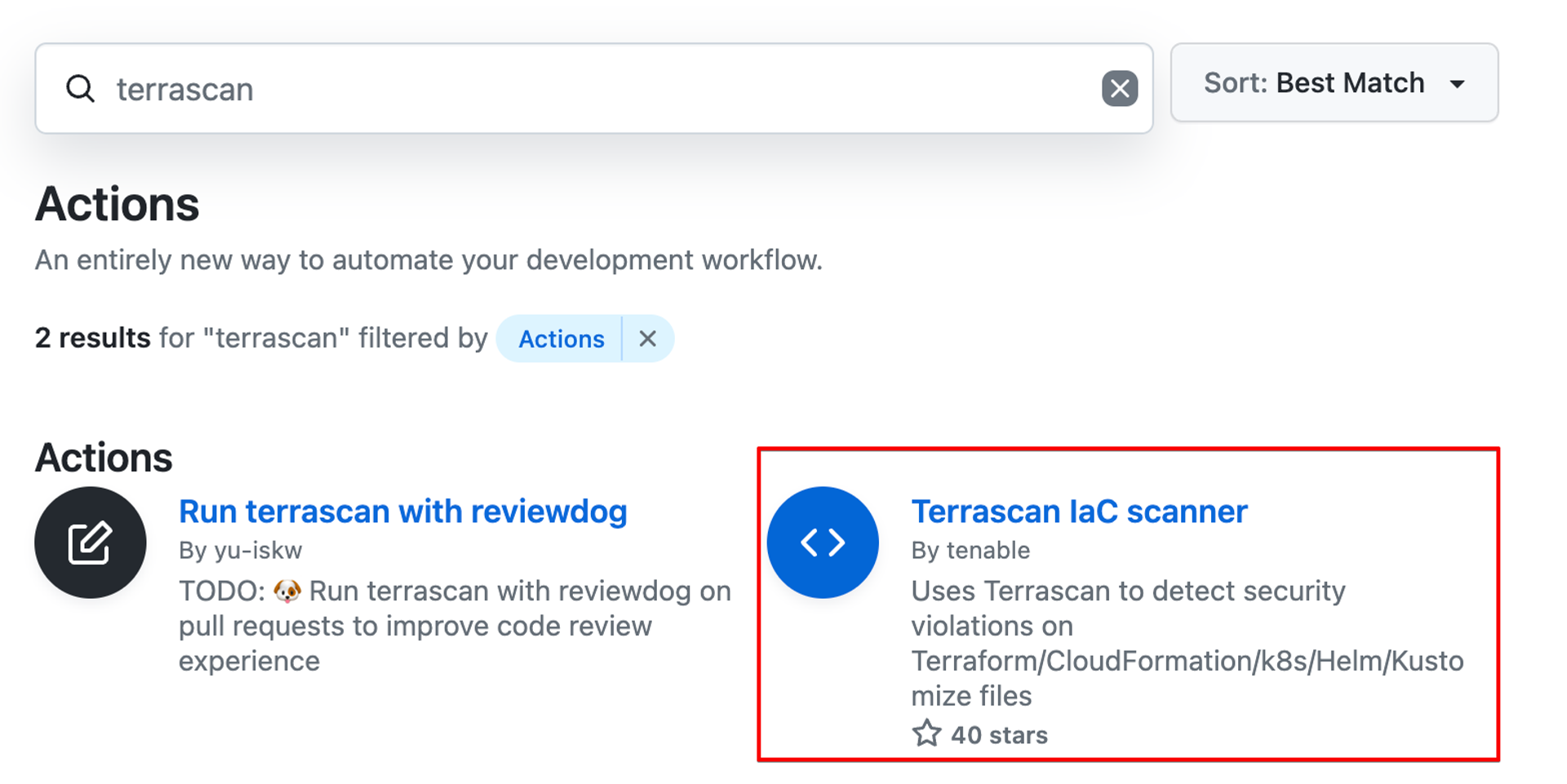Select the Actions filter tag
The height and width of the screenshot is (784, 1567).
pos(561,339)
